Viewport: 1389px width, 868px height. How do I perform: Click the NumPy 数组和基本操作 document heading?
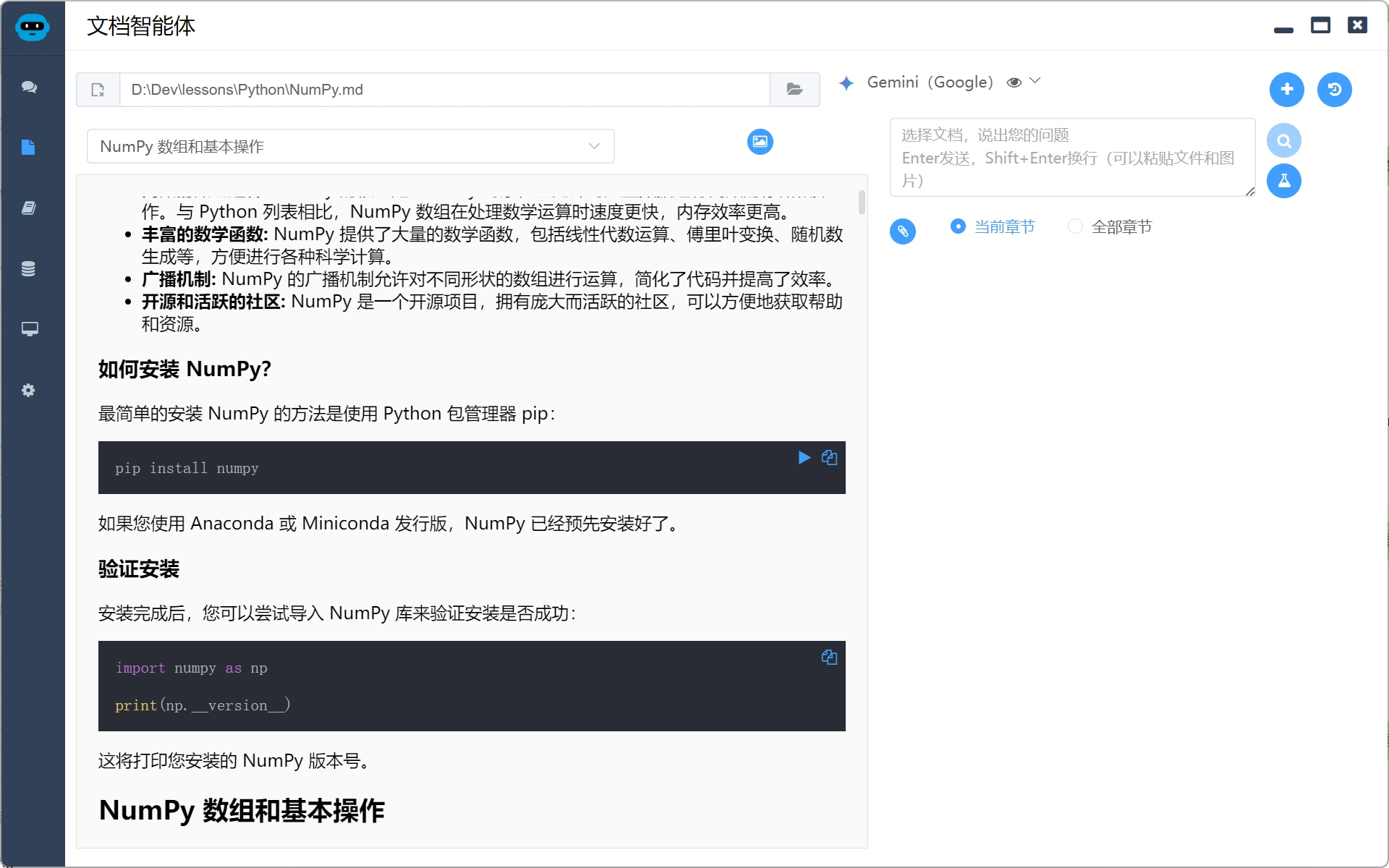[242, 810]
